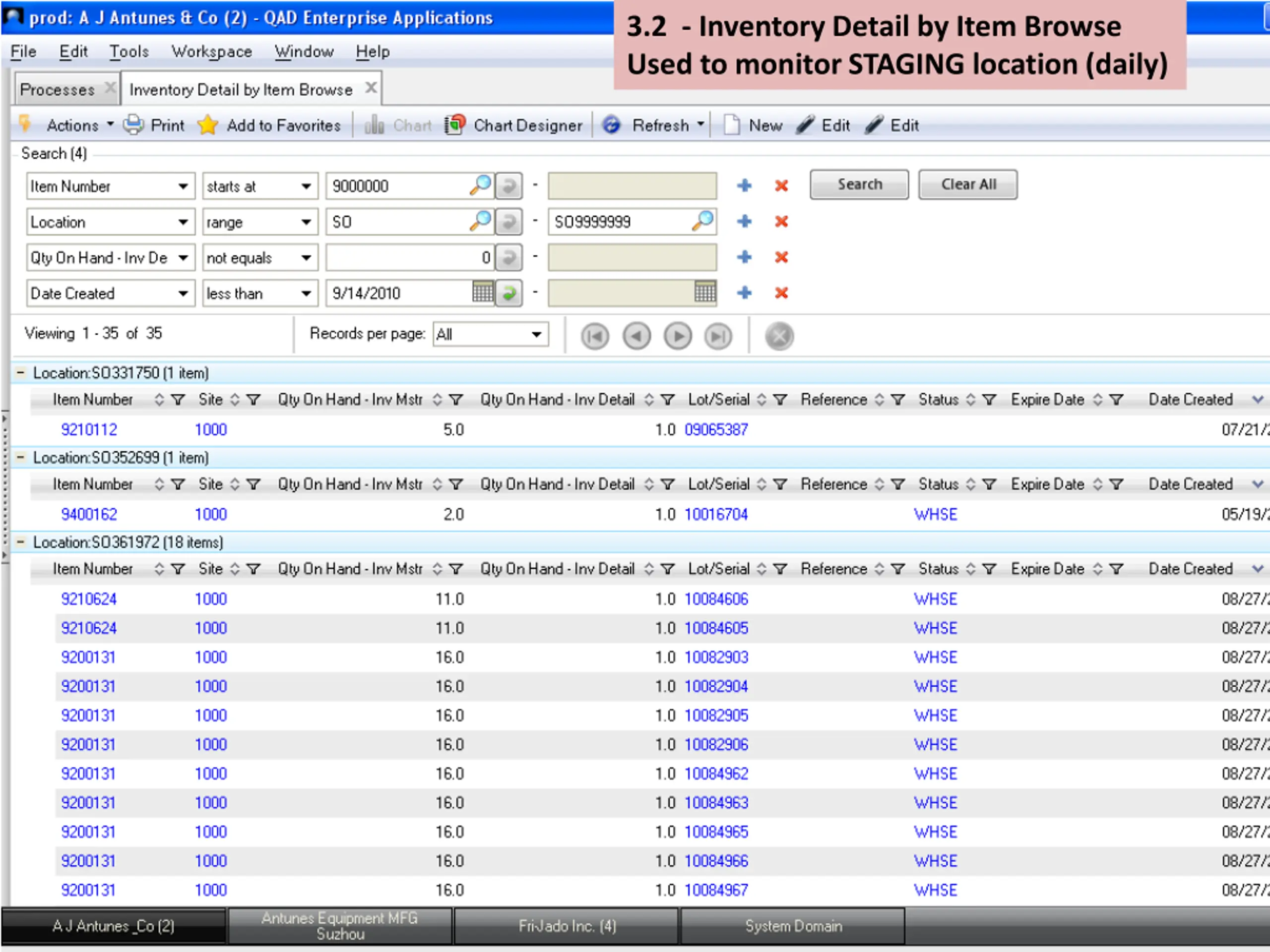Go to the next page of records
Image resolution: width=1270 pixels, height=952 pixels.
pos(678,336)
